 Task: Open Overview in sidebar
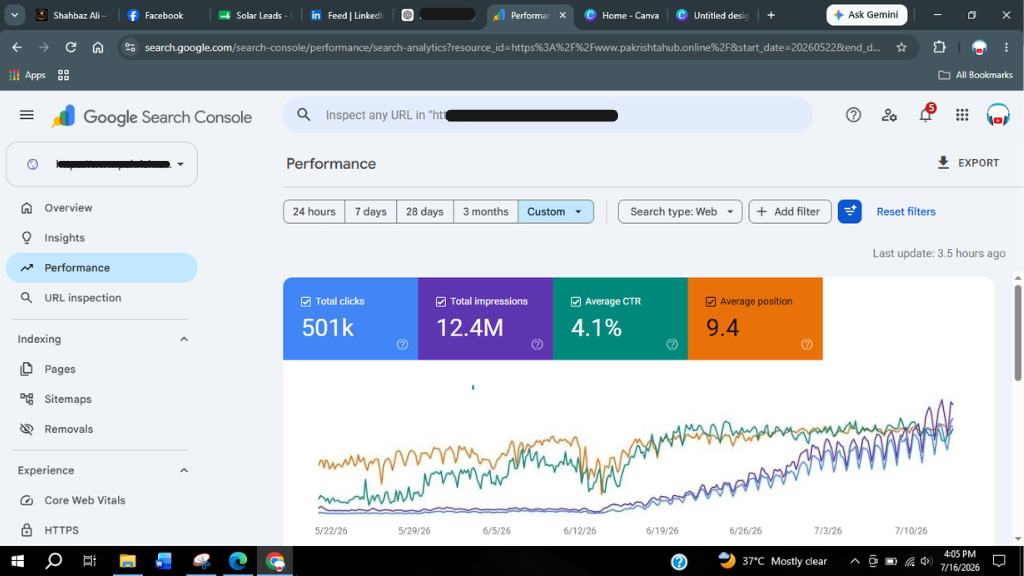102,208
